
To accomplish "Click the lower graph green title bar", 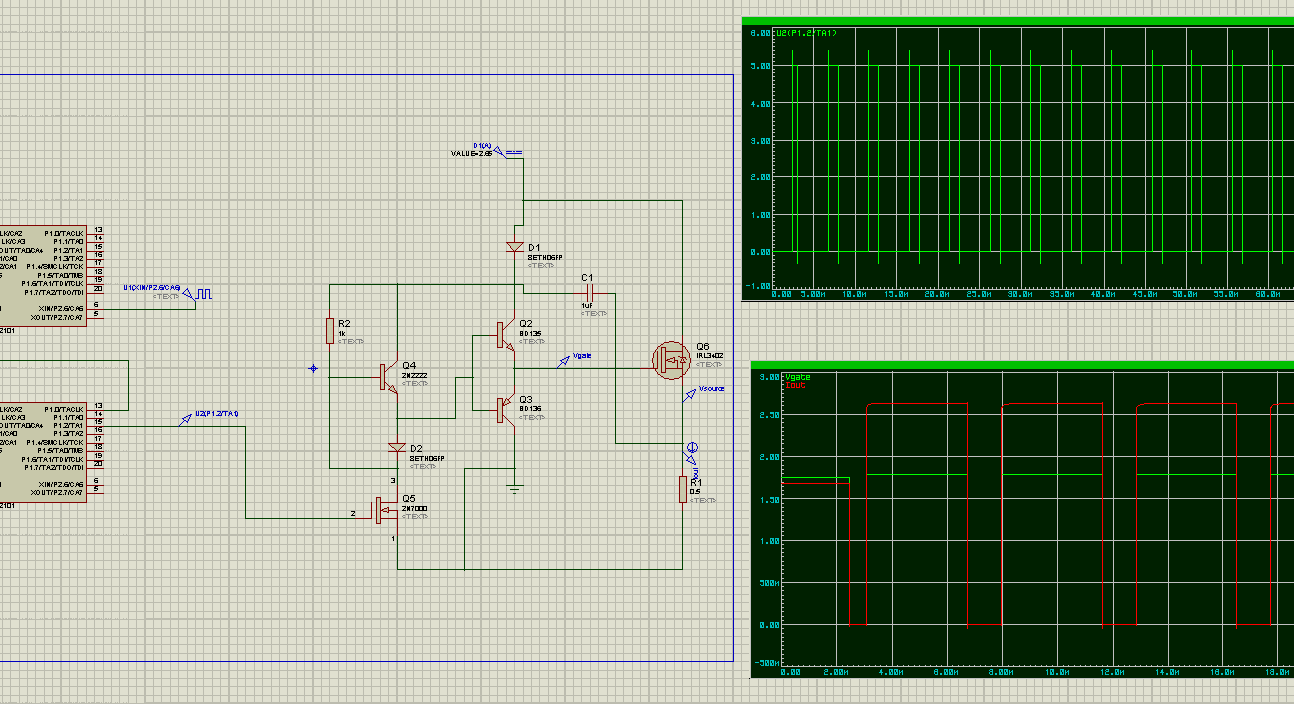I will coord(1022,366).
